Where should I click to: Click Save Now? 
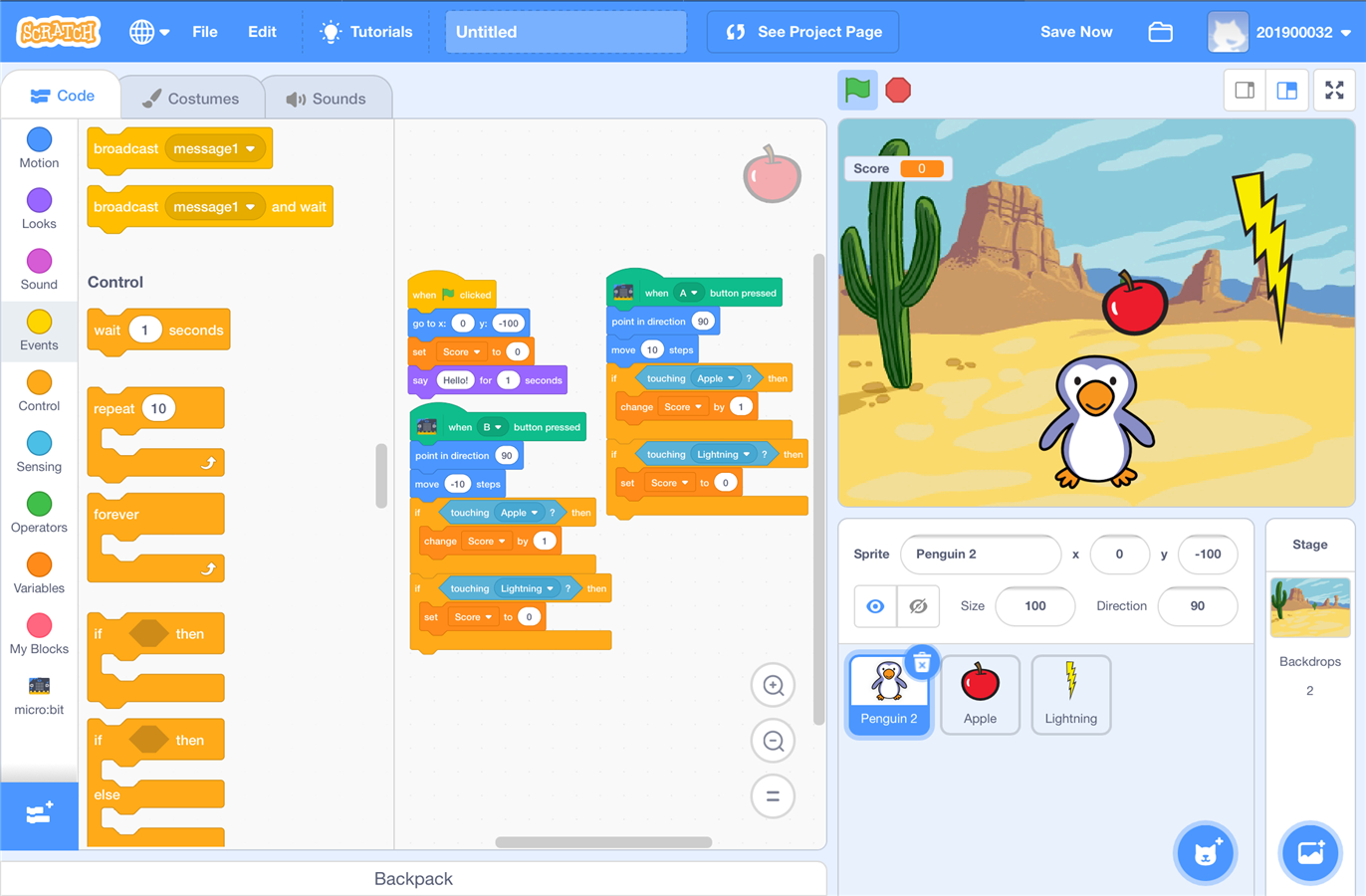pyautogui.click(x=1075, y=32)
